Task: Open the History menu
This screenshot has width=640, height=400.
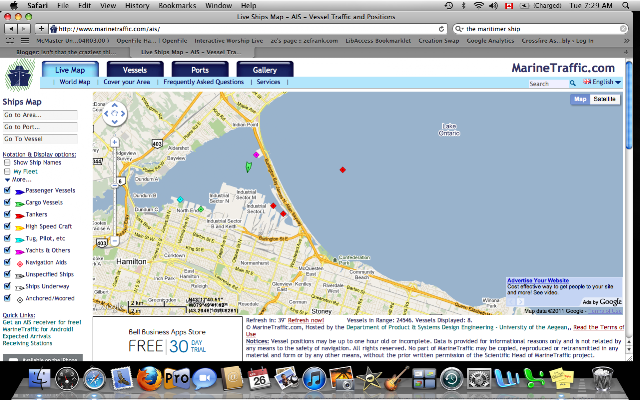Action: [x=137, y=5]
